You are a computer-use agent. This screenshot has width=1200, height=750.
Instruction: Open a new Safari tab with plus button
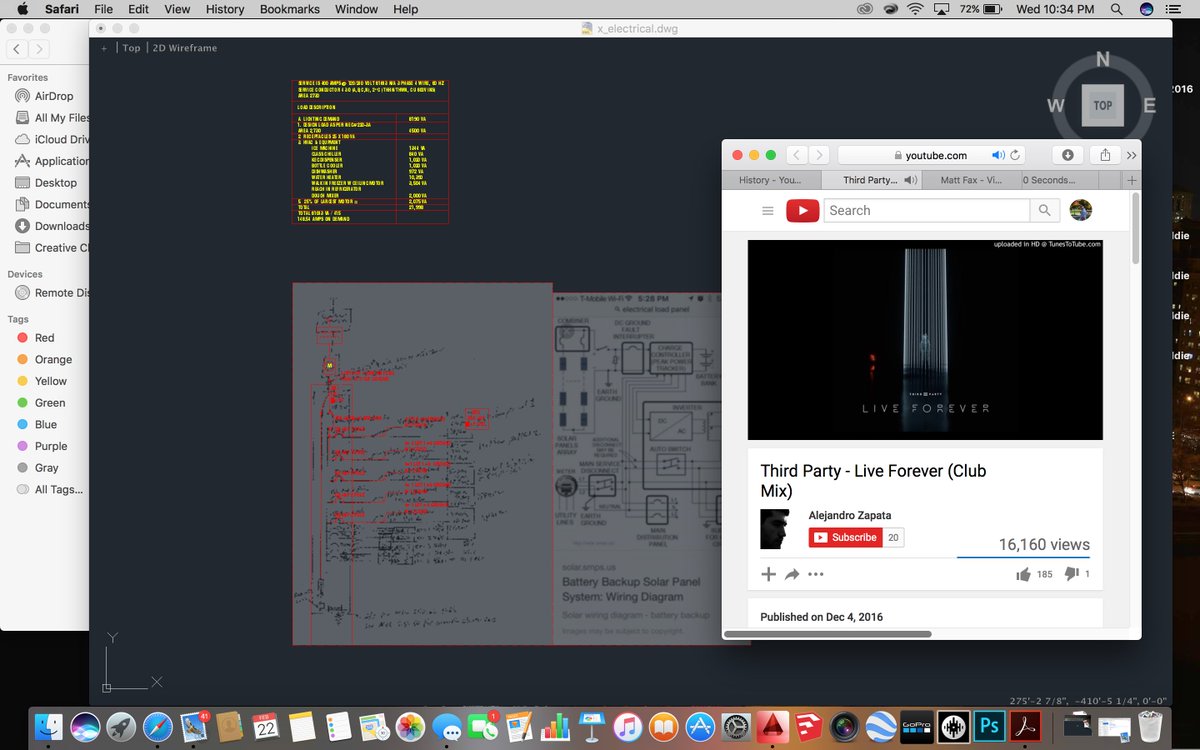click(x=1132, y=180)
